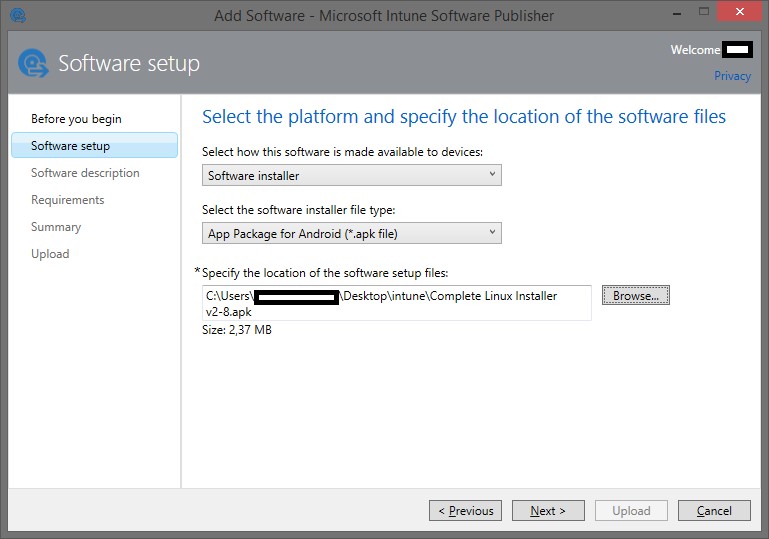Image resolution: width=769 pixels, height=539 pixels.
Task: Click the Browse... button
Action: point(636,295)
